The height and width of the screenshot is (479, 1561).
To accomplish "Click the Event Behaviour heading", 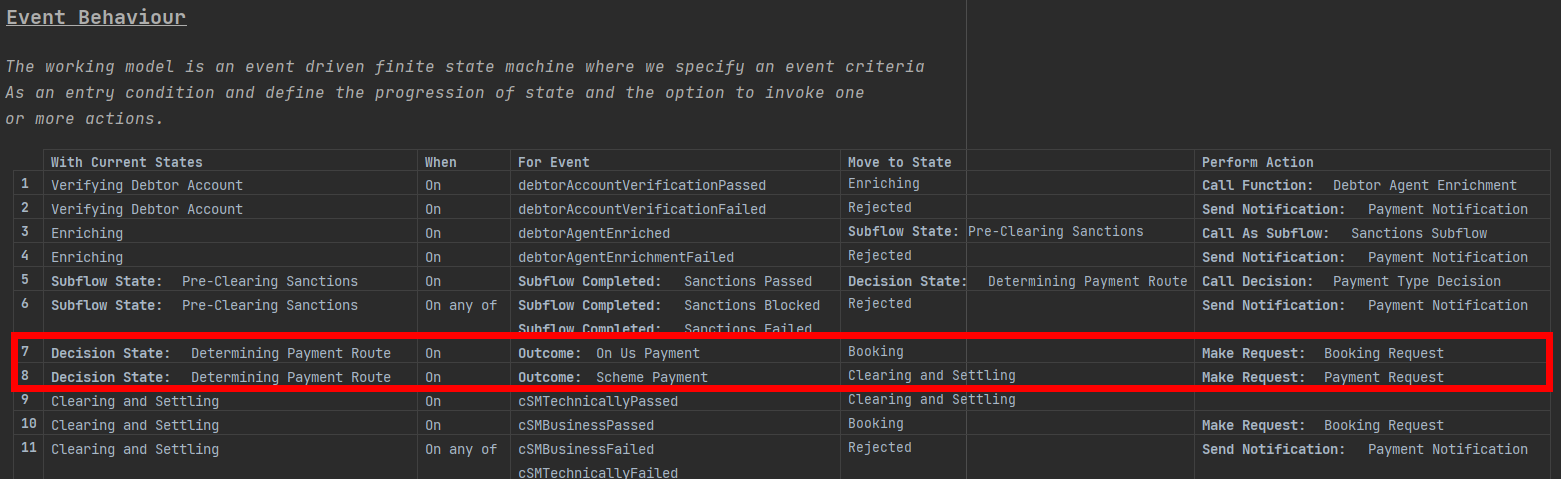I will click(96, 18).
